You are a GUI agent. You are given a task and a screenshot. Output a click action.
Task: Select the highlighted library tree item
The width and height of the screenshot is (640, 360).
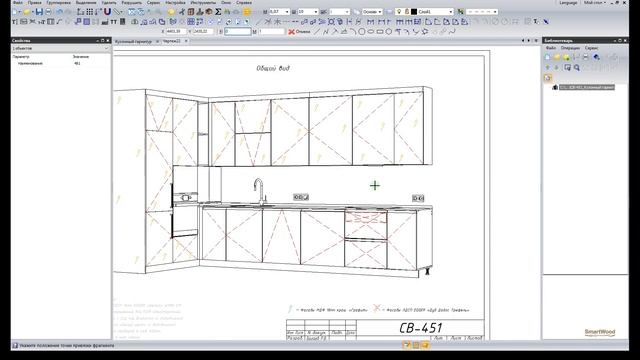pos(587,87)
